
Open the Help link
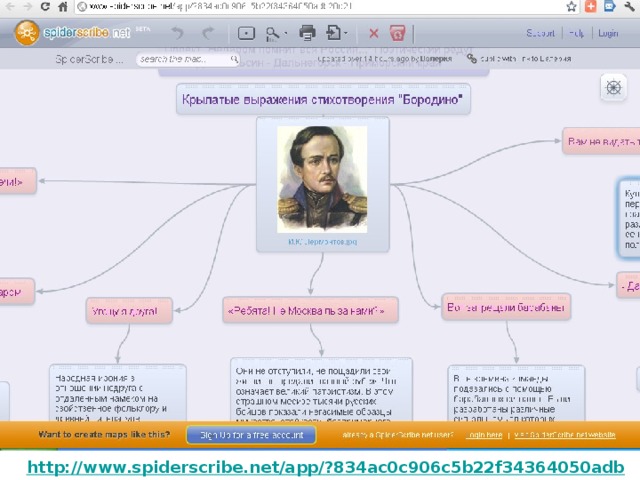pos(576,33)
